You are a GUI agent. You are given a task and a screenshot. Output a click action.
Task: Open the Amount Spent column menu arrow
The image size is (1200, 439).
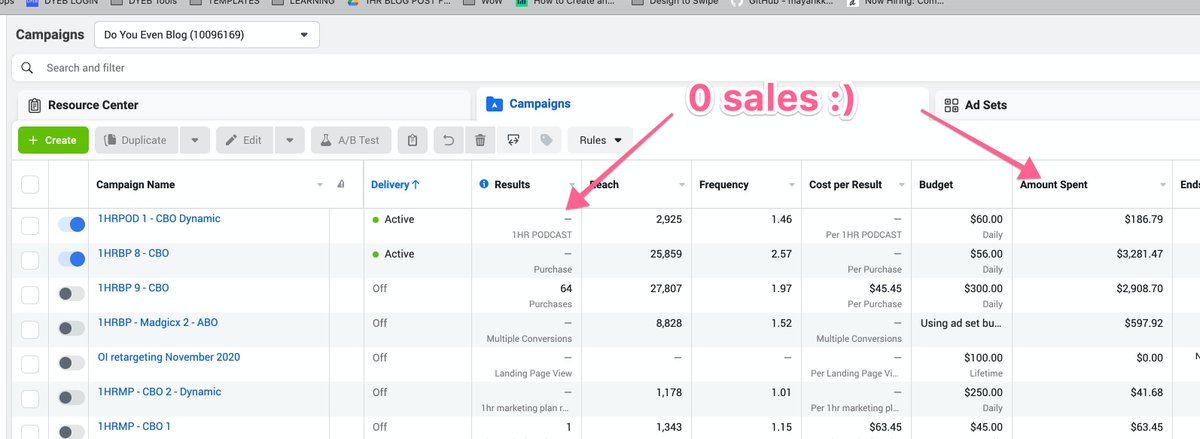[x=1163, y=185]
